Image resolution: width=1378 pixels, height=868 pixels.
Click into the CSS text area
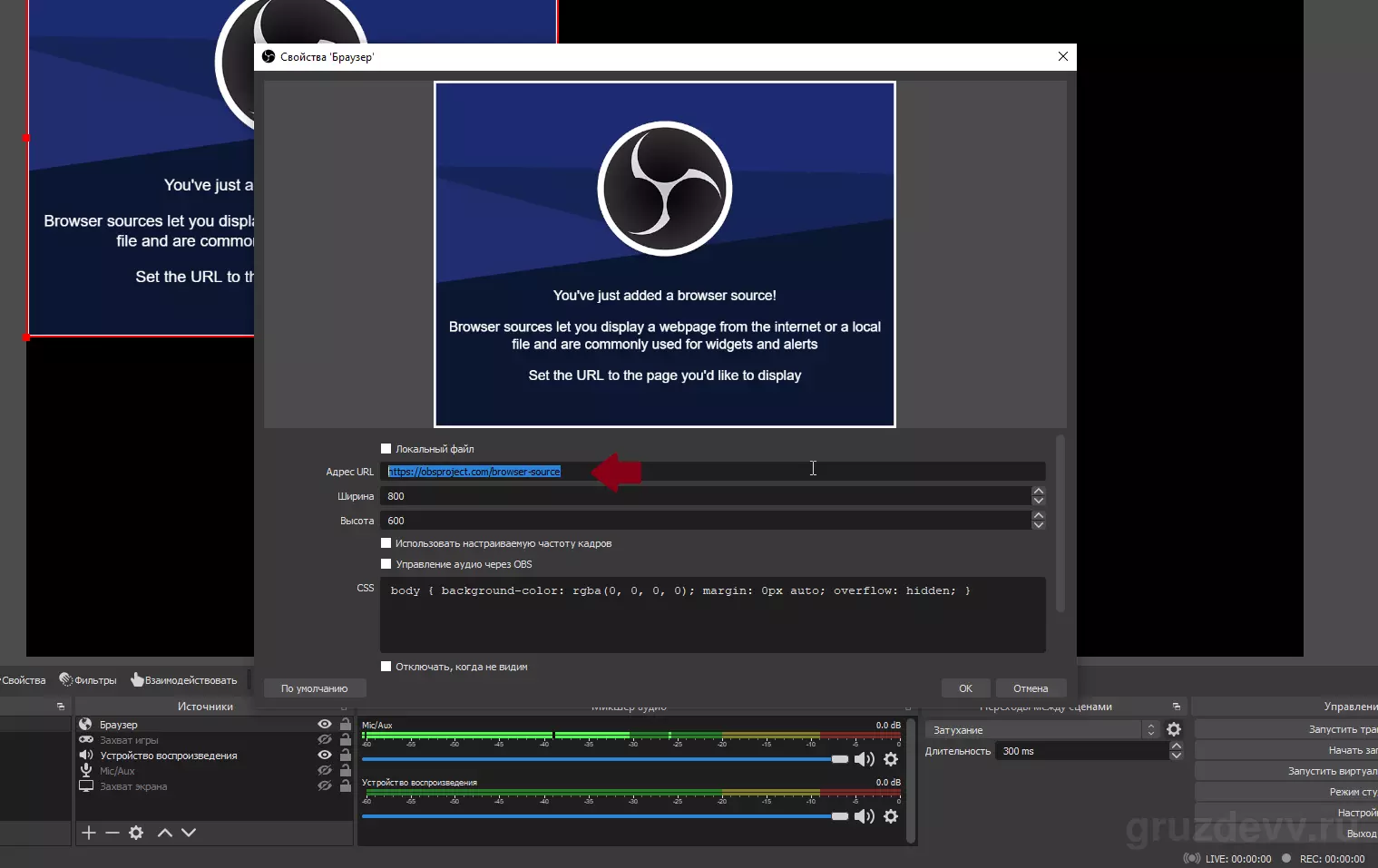tap(713, 614)
